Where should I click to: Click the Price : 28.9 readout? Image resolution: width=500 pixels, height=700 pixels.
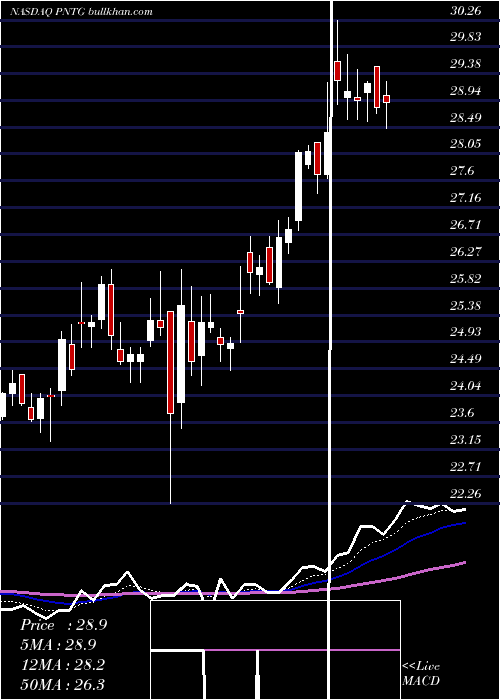click(63, 625)
